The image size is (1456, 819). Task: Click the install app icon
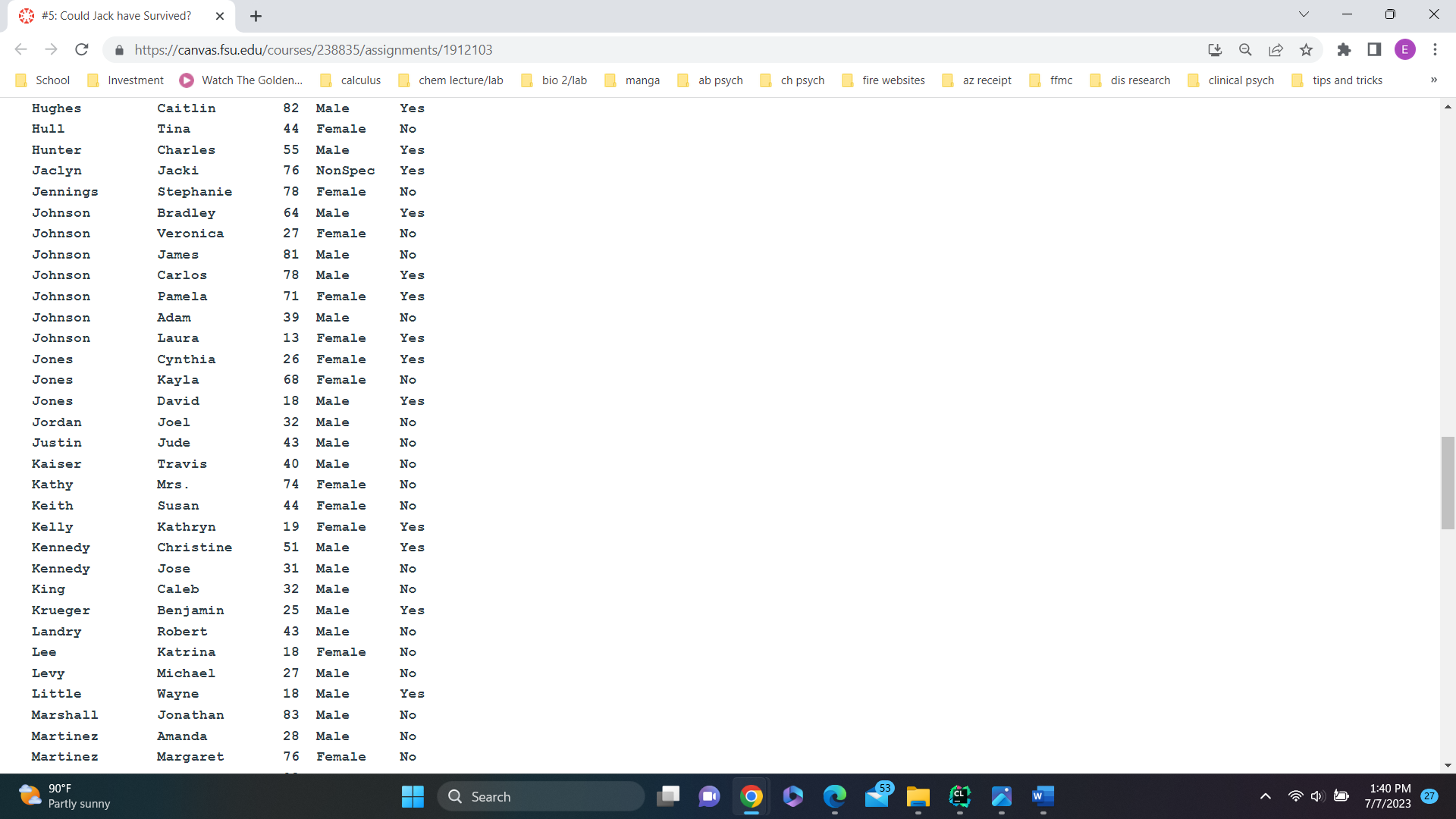tap(1215, 50)
